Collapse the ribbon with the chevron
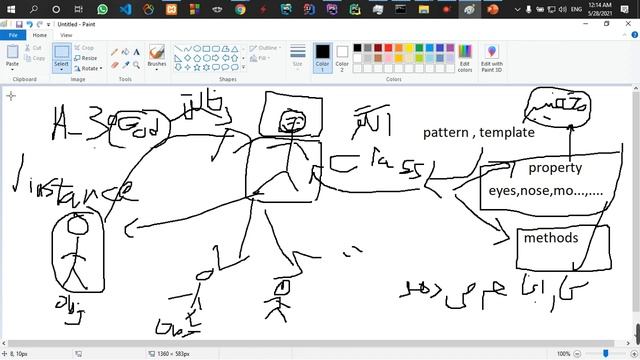Image resolution: width=640 pixels, height=360 pixels. [x=624, y=35]
